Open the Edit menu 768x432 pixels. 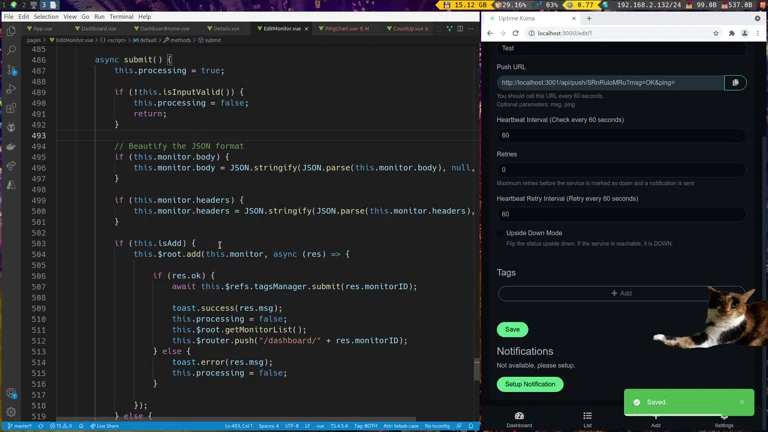24,17
